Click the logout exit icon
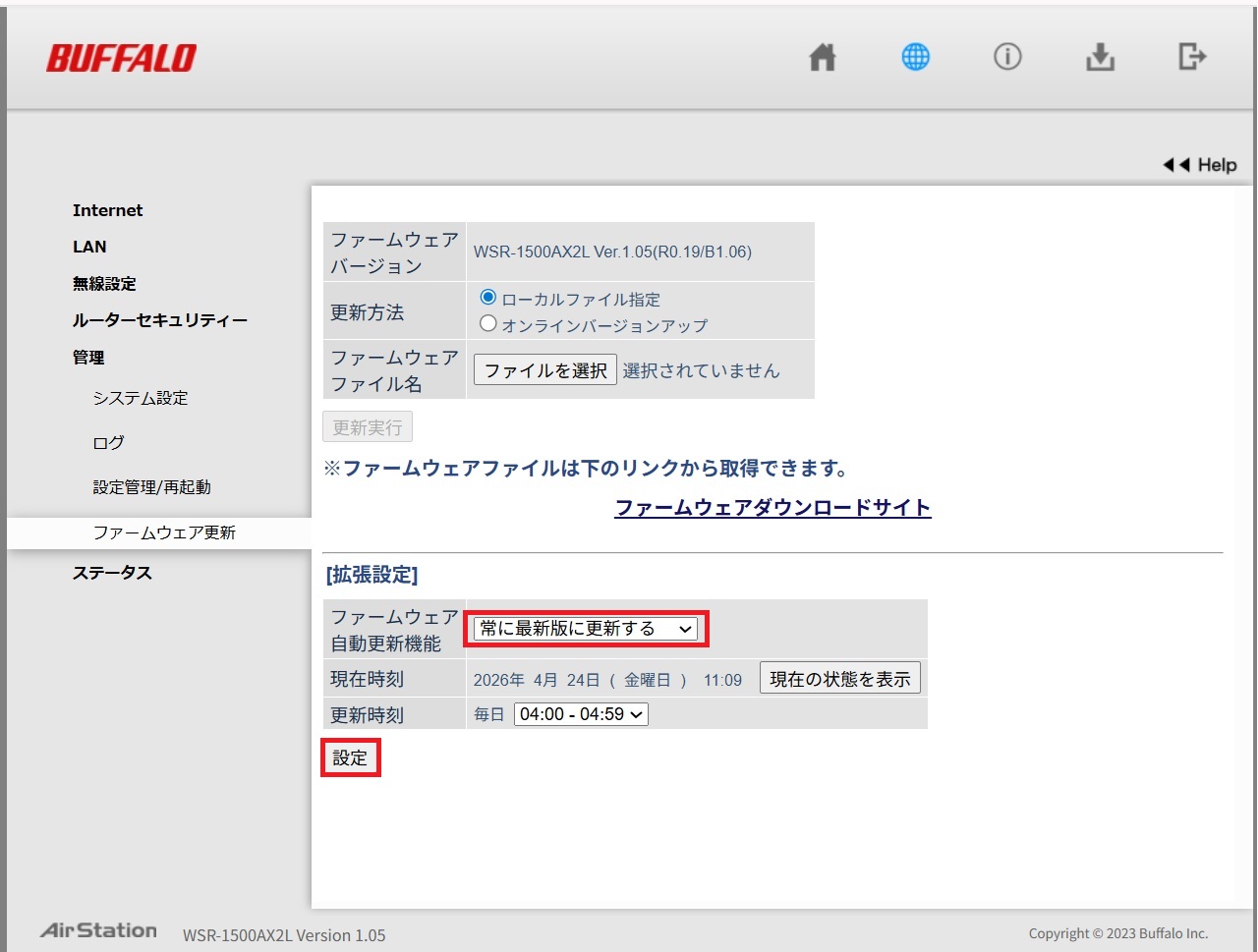1258x952 pixels. pos(1192,57)
